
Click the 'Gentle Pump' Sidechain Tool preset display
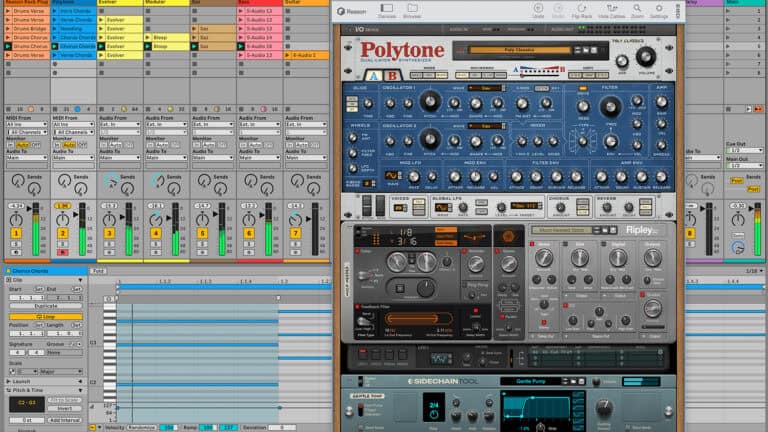(530, 381)
